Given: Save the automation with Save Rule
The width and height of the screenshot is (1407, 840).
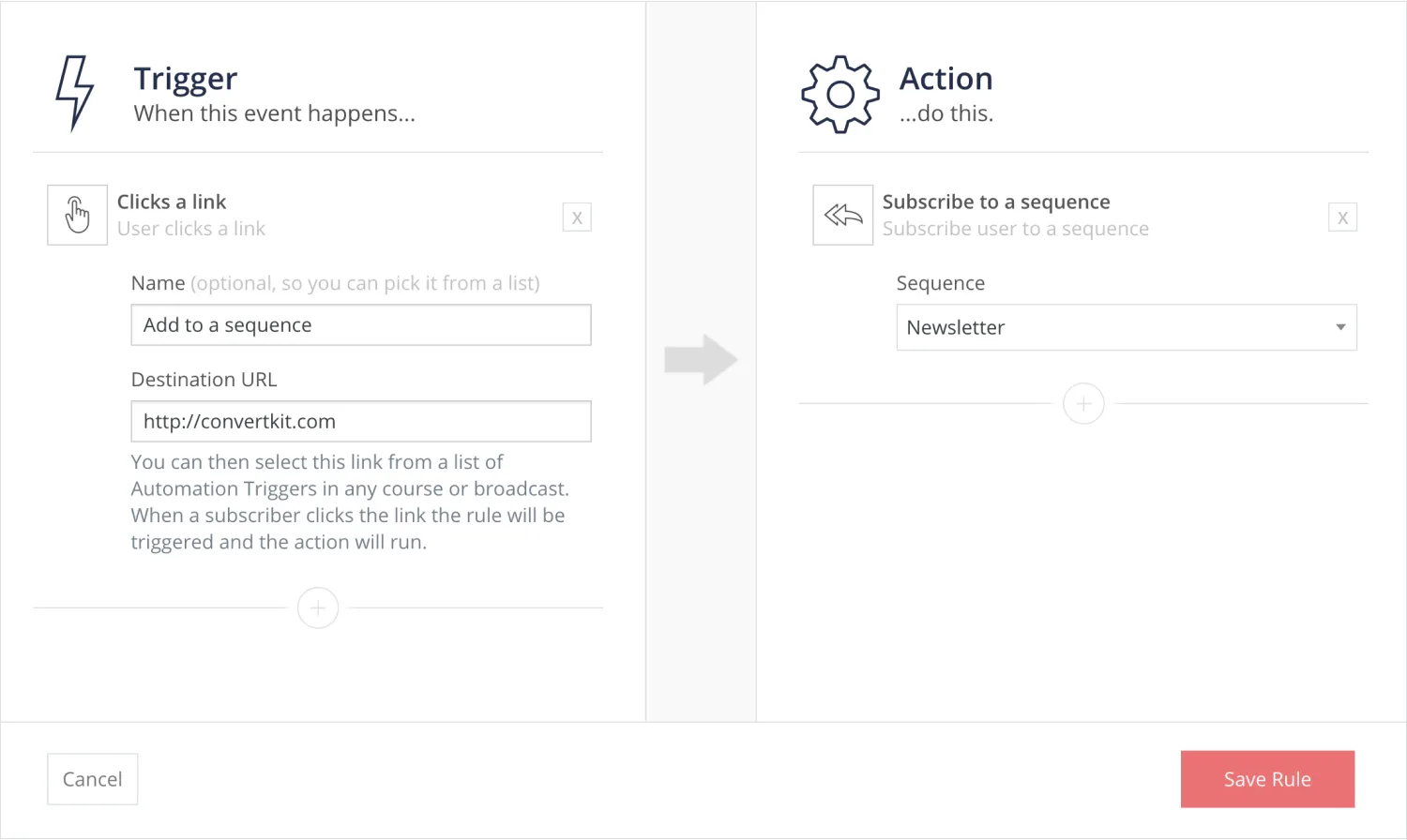Looking at the screenshot, I should point(1267,779).
